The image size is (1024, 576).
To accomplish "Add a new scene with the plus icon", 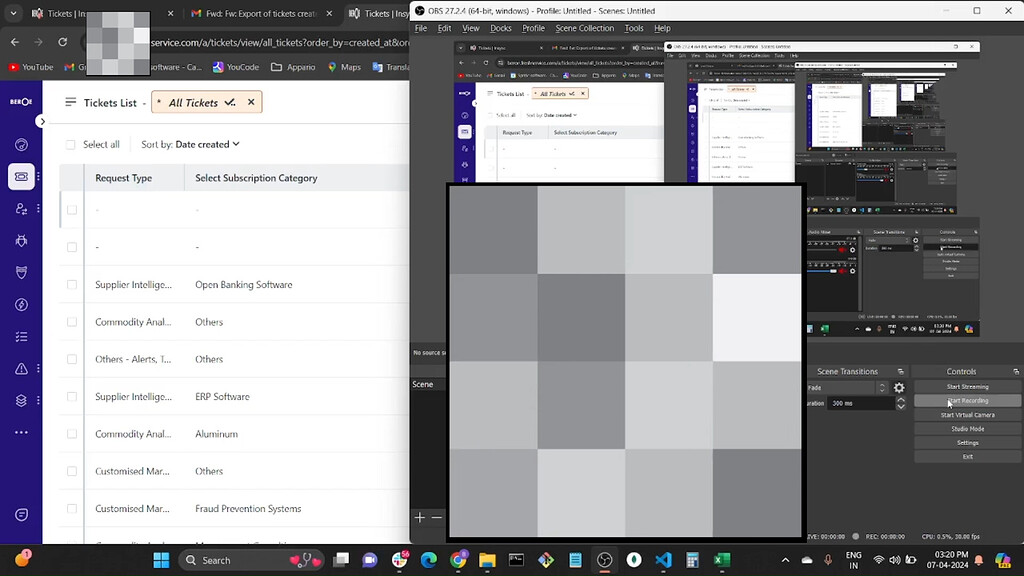I will pyautogui.click(x=419, y=517).
